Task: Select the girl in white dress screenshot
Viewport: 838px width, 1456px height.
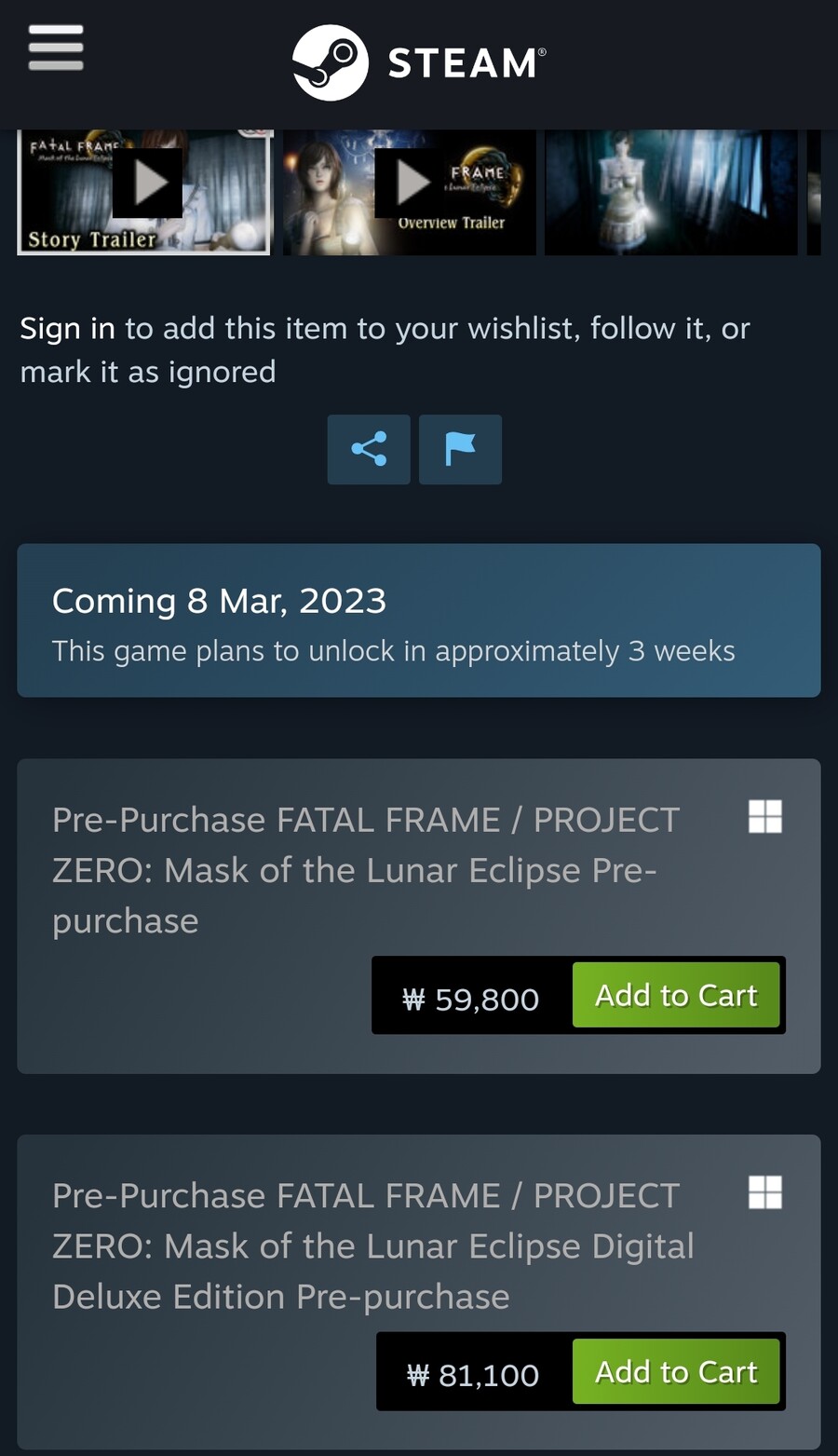Action: pyautogui.click(x=670, y=192)
